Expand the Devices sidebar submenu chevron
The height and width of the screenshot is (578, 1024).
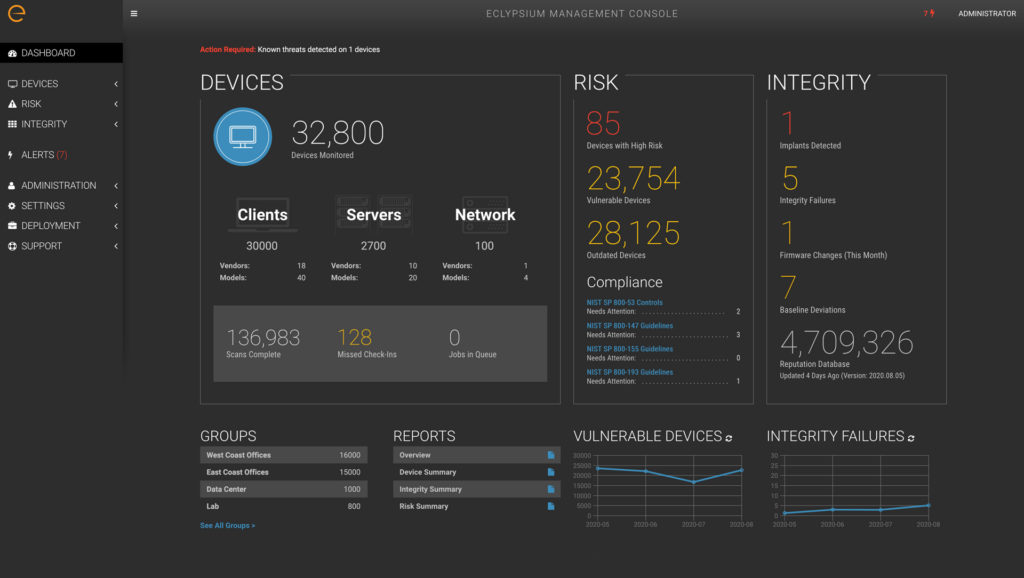click(116, 84)
